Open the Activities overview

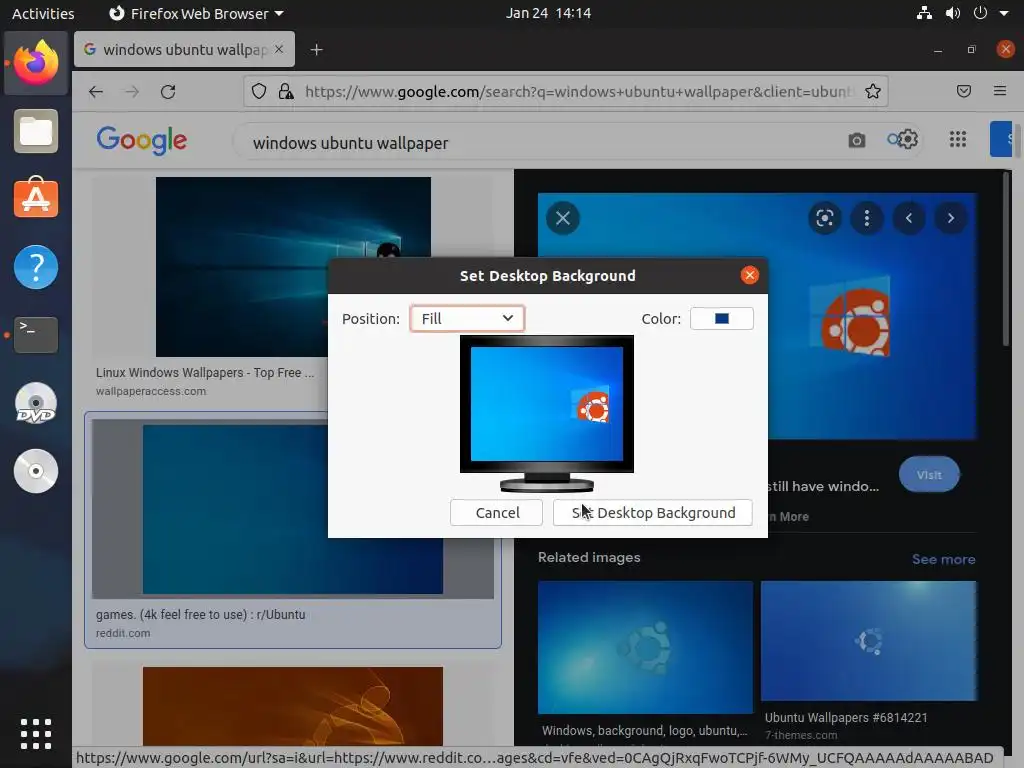[43, 13]
